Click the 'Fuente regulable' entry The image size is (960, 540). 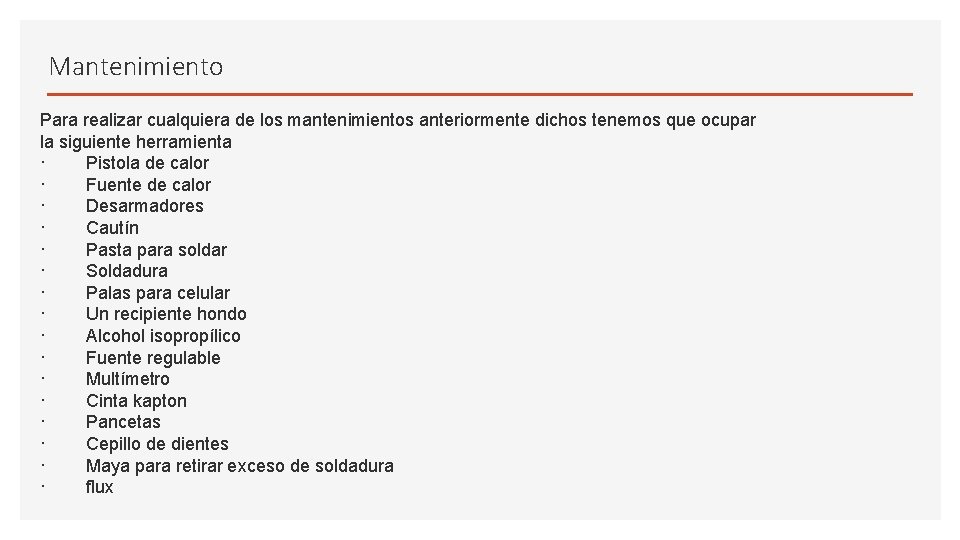tap(153, 358)
